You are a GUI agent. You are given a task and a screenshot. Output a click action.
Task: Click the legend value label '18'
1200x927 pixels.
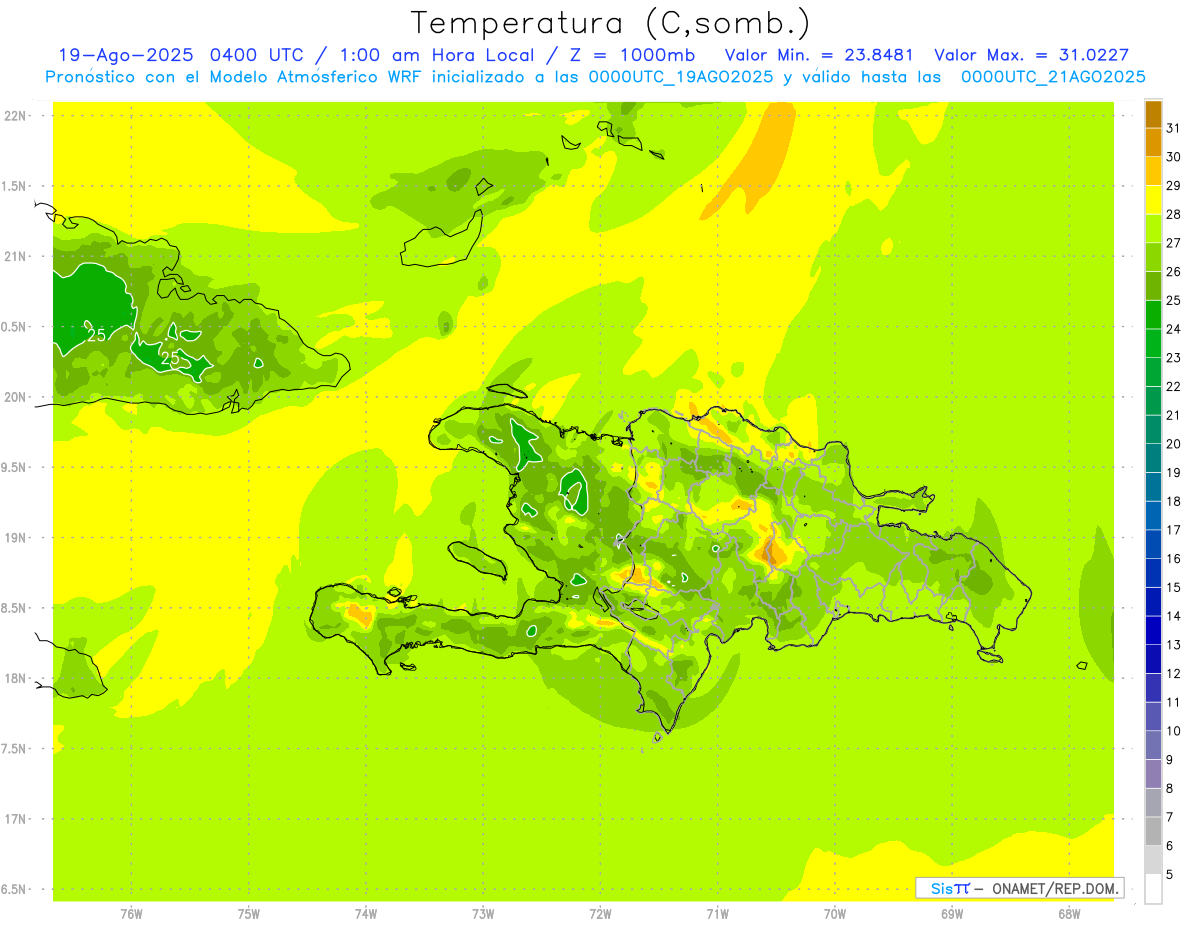pyautogui.click(x=1174, y=501)
